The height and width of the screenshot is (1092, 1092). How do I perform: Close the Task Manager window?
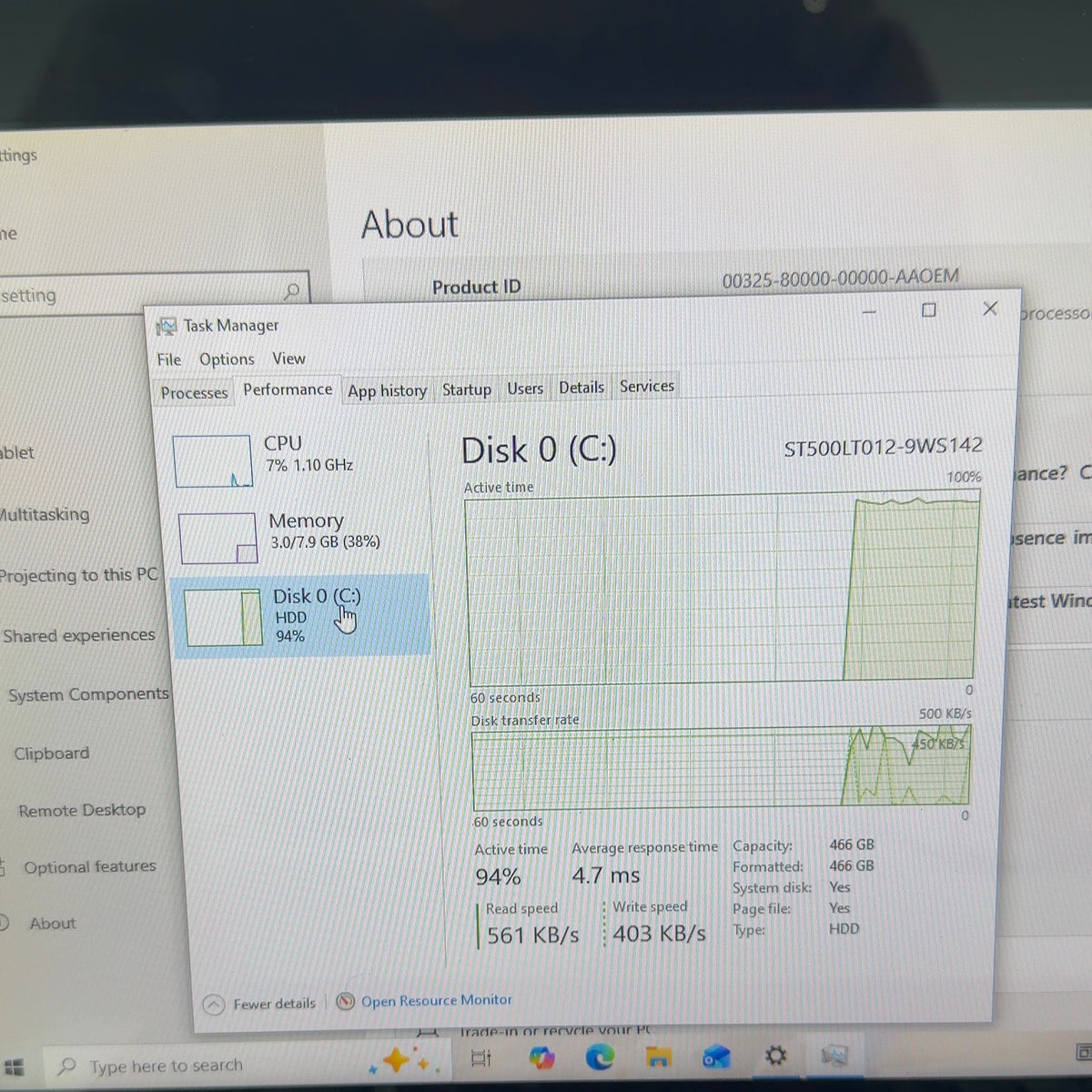click(990, 308)
